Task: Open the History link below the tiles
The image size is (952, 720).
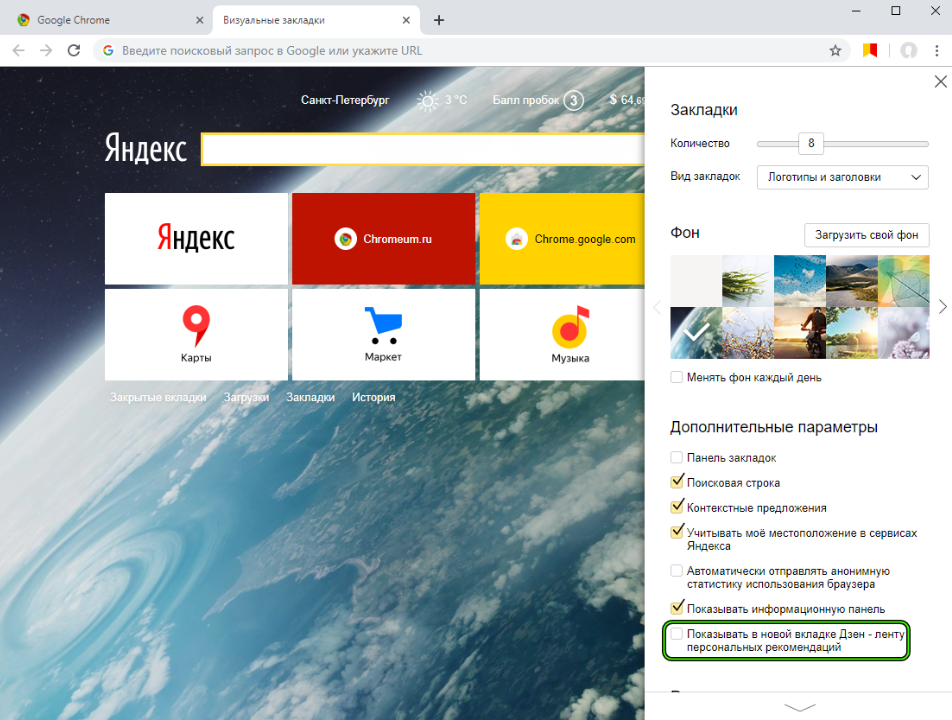Action: 373,397
